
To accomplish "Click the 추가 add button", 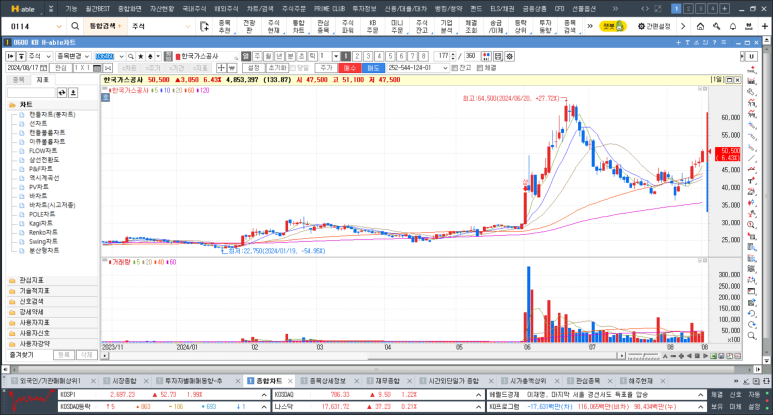I will pos(326,68).
